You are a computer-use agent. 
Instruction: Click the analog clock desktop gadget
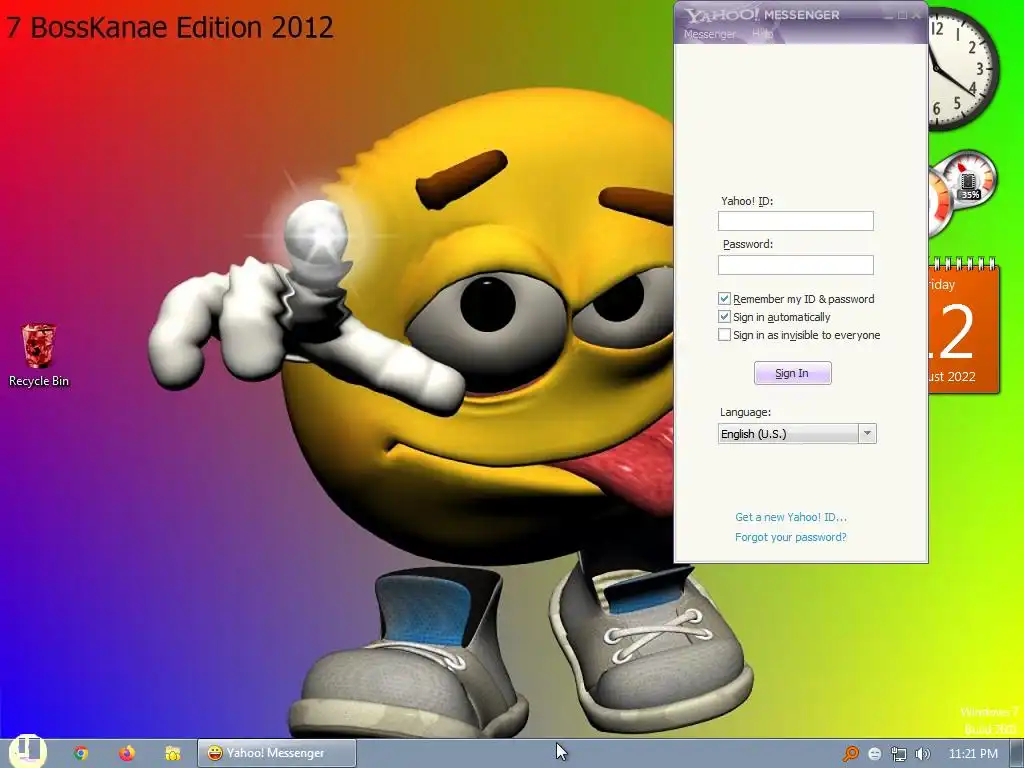[x=963, y=69]
